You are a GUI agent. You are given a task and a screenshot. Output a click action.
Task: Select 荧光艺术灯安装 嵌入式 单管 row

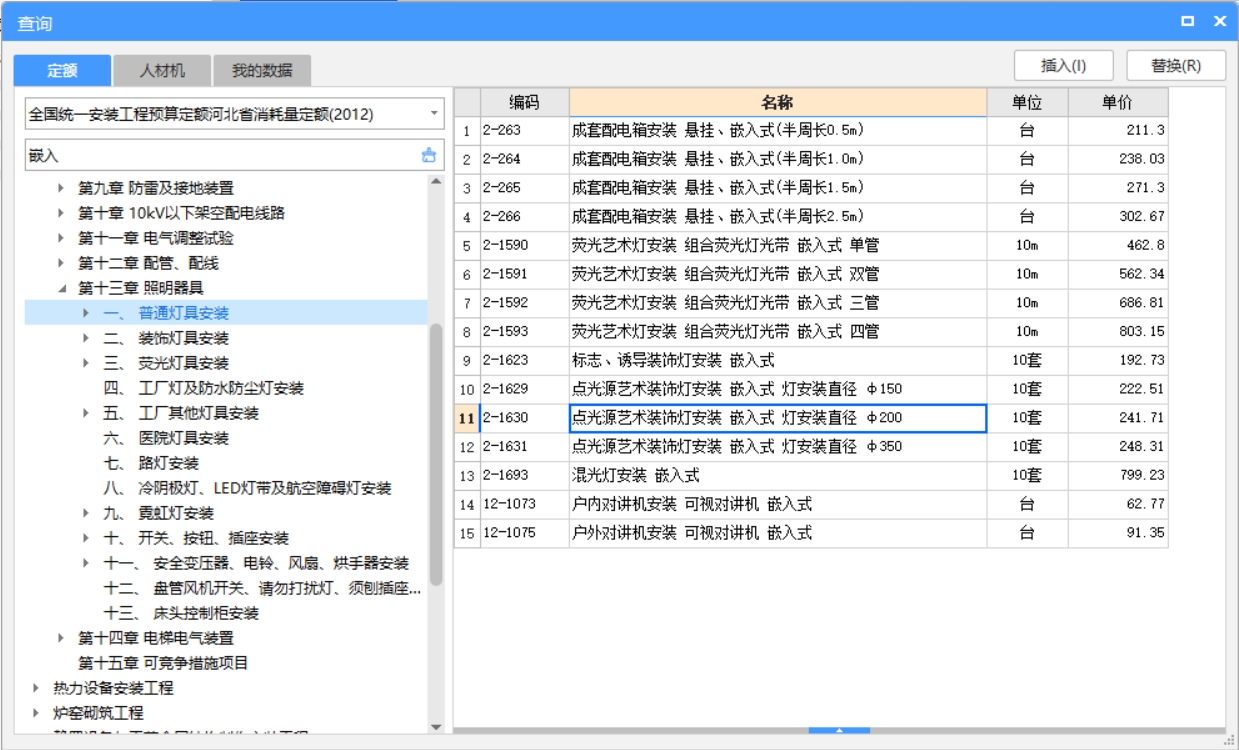pos(811,245)
